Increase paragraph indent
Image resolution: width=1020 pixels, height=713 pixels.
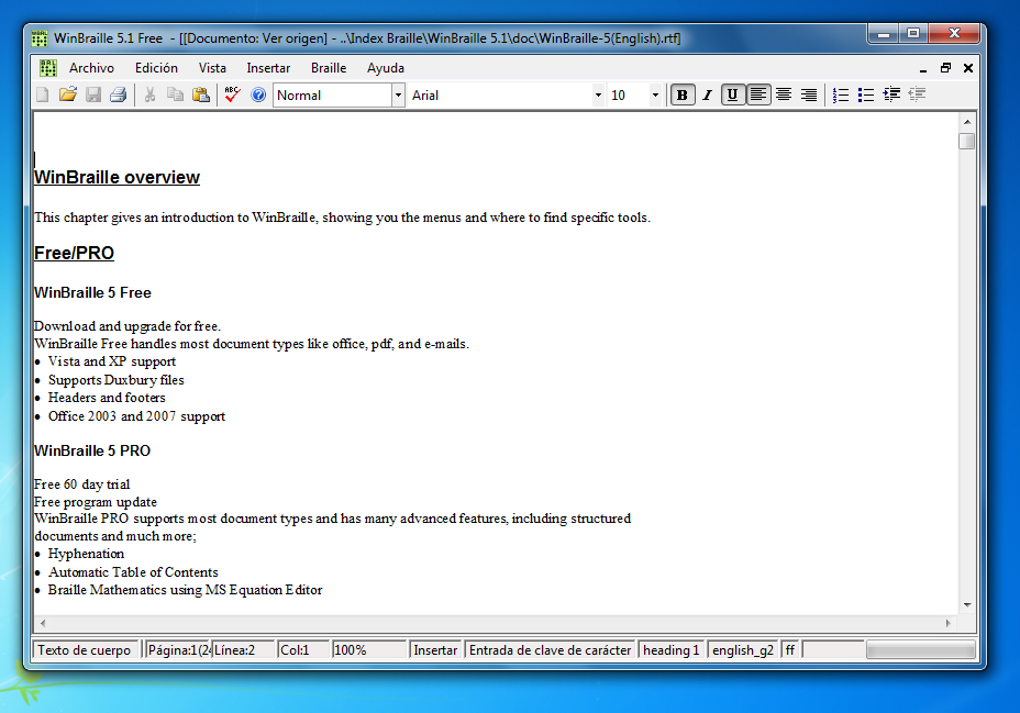coord(891,95)
